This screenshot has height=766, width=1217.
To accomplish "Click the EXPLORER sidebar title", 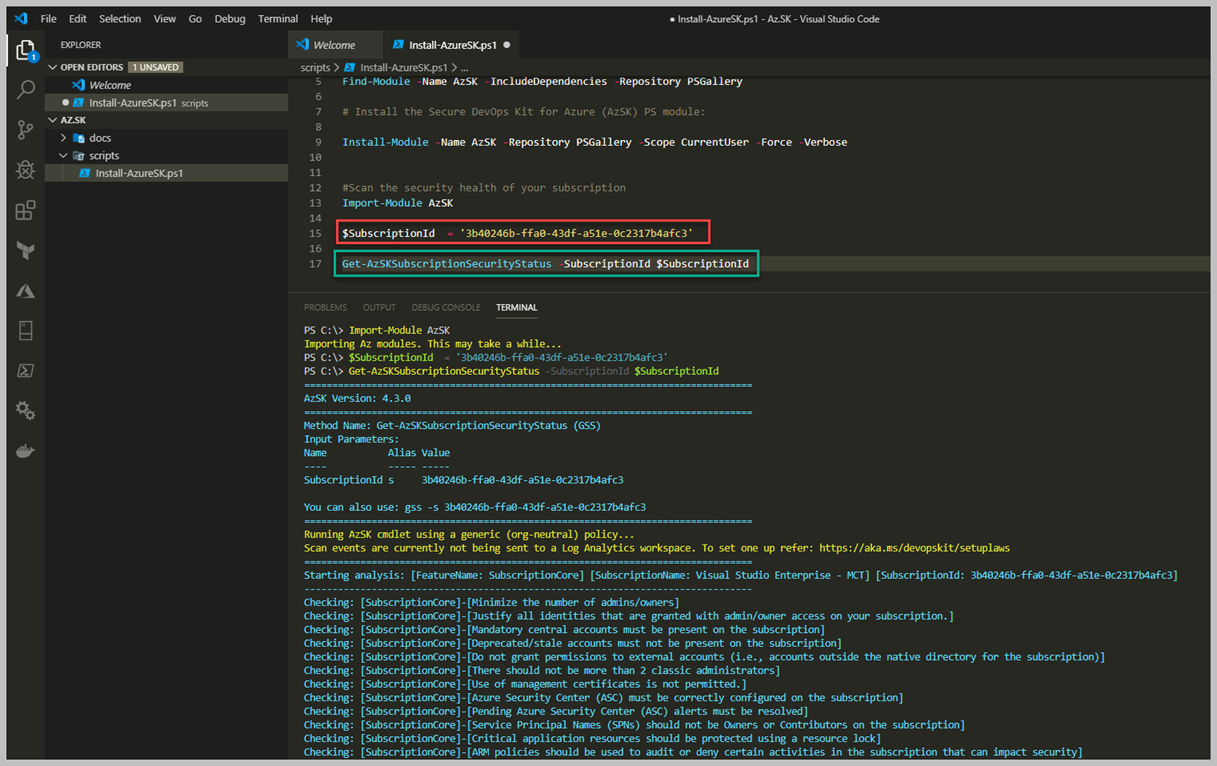I will [81, 45].
